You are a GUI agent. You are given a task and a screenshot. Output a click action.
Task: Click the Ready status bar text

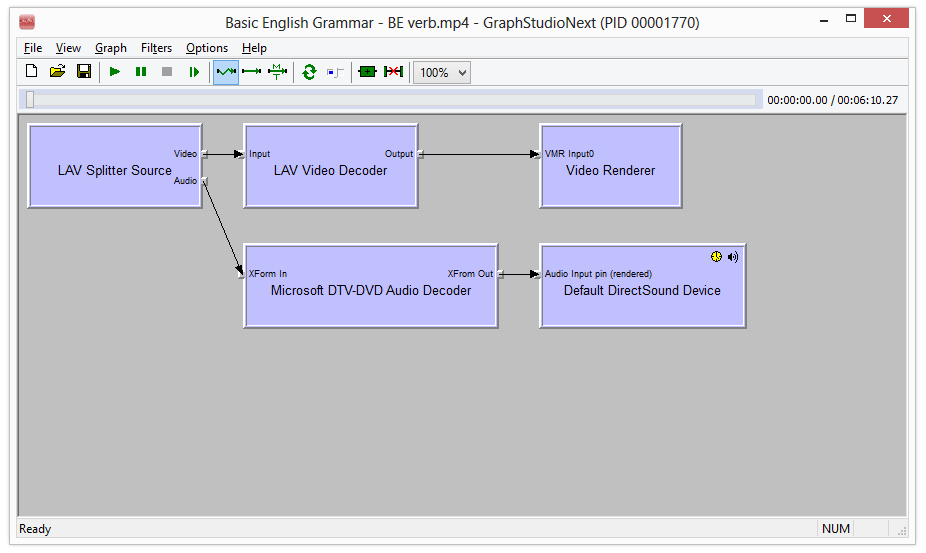[x=35, y=529]
